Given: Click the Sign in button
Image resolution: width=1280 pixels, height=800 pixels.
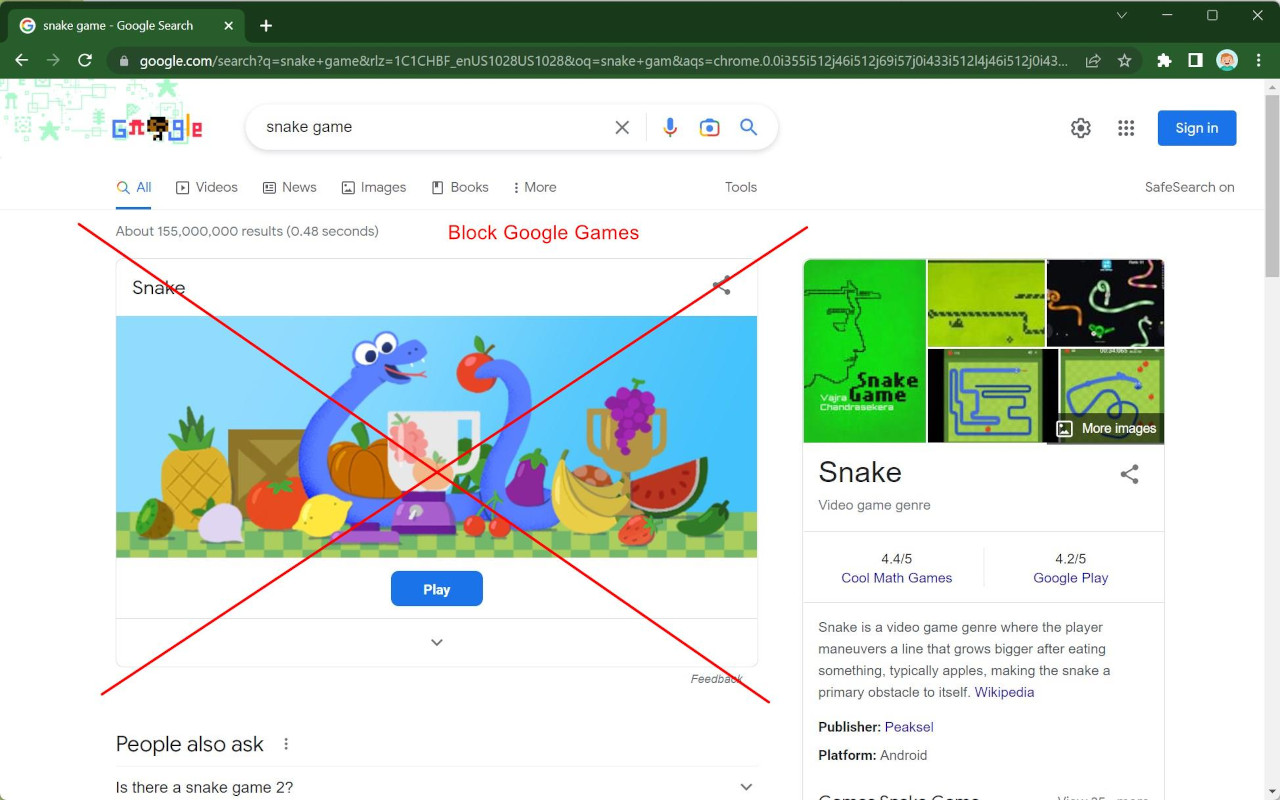Looking at the screenshot, I should [1196, 128].
